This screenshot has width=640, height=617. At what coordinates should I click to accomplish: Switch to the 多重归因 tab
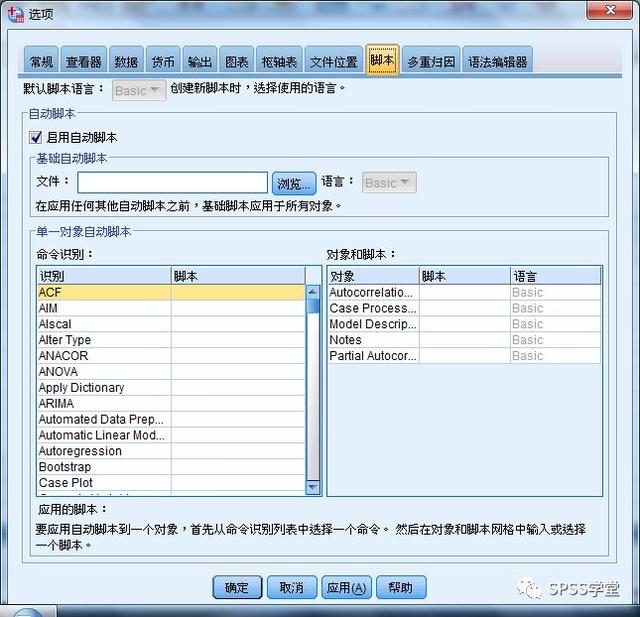click(x=431, y=61)
